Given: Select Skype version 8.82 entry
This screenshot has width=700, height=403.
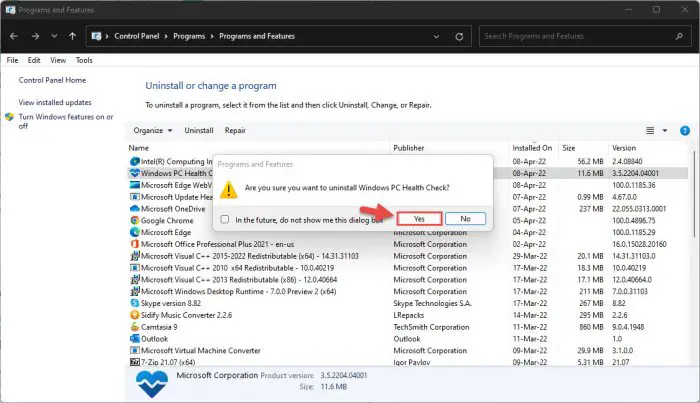Looking at the screenshot, I should pyautogui.click(x=171, y=303).
